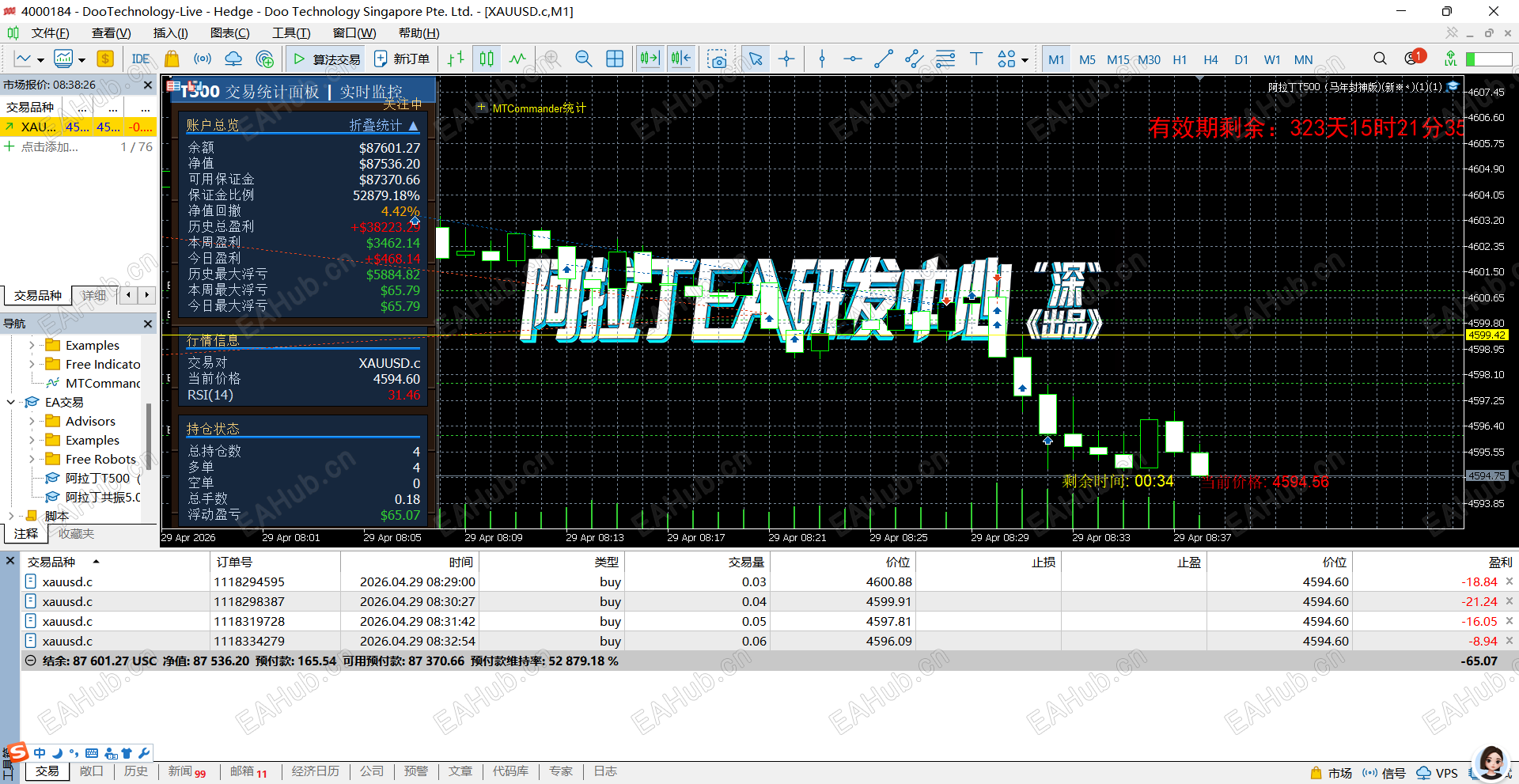Open the 工具(T) menu
Viewport: 1519px width, 784px height.
point(291,32)
